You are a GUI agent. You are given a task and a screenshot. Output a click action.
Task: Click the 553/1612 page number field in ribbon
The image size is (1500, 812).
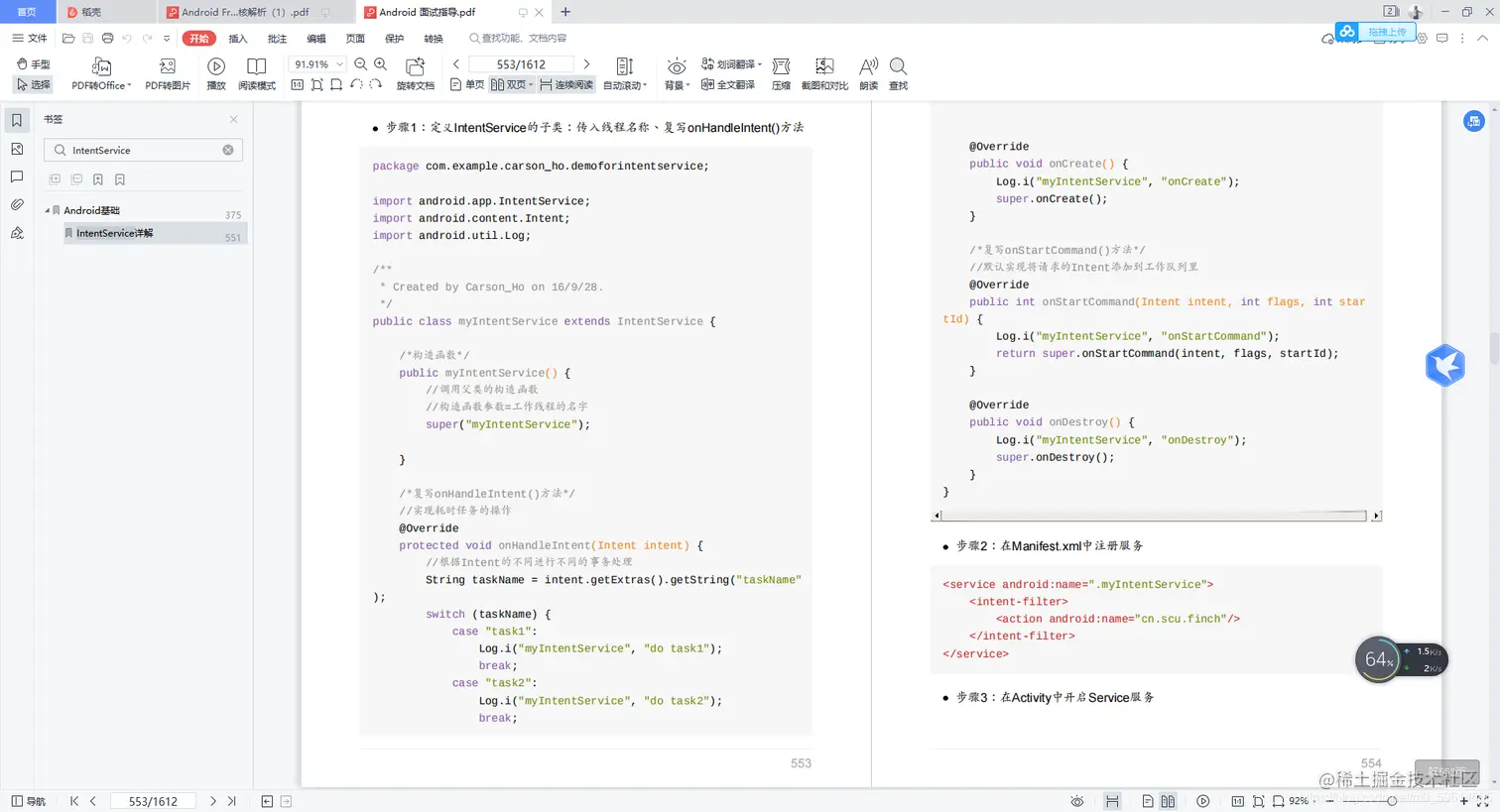coord(521,64)
